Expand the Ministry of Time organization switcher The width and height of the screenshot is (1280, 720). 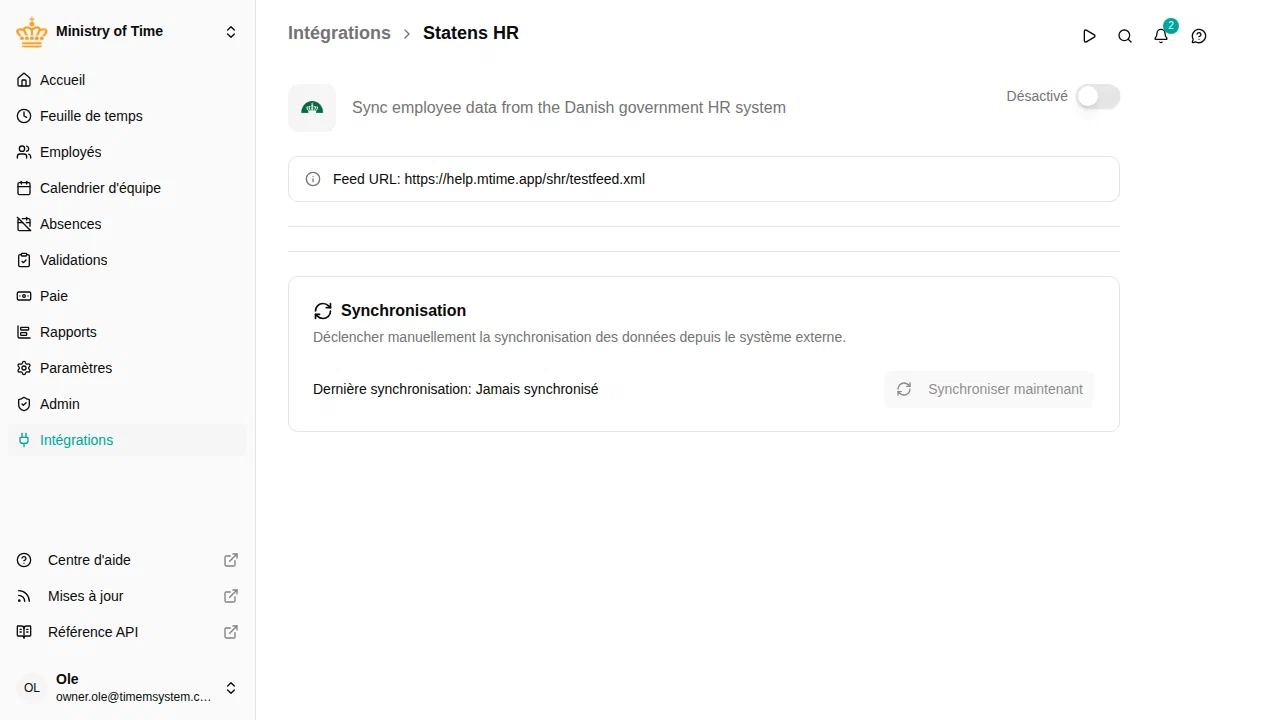(231, 32)
